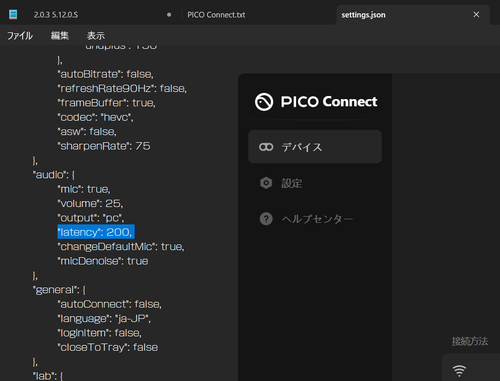Open the 編集 menu

60,36
